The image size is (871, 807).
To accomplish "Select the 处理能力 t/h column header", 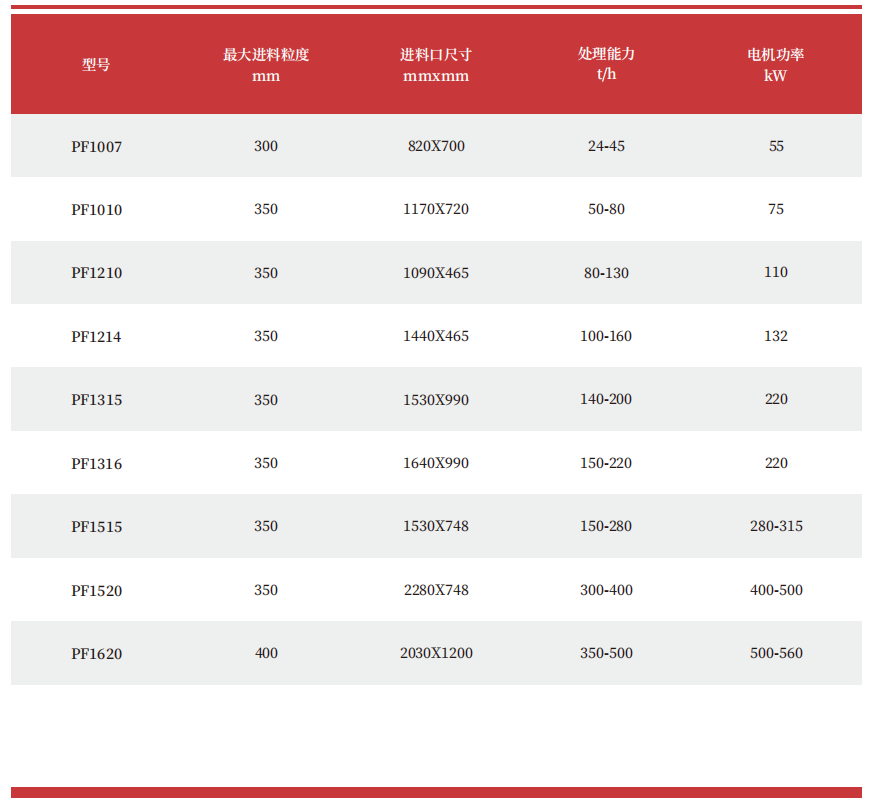I will click(606, 65).
